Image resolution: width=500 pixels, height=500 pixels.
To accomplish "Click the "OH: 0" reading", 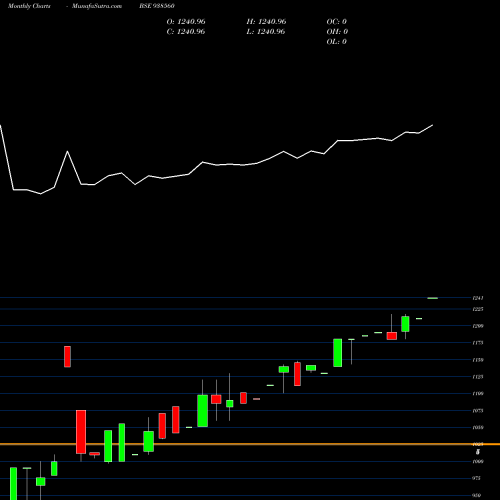I will [x=337, y=32].
